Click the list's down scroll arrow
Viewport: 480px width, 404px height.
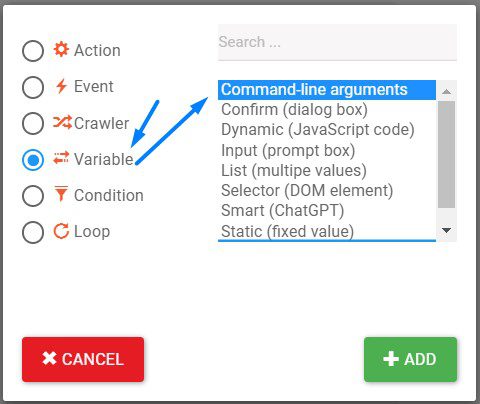(x=446, y=230)
